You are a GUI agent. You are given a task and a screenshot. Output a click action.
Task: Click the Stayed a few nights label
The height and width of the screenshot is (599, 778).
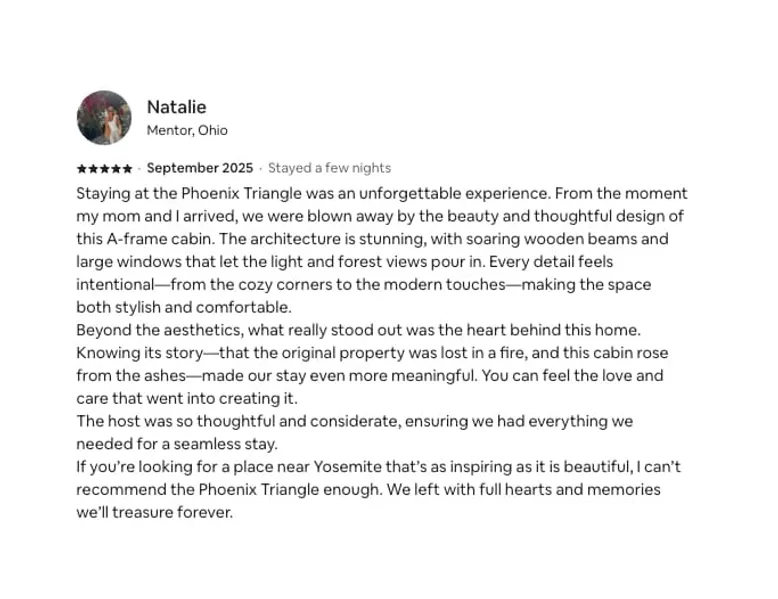coord(329,169)
